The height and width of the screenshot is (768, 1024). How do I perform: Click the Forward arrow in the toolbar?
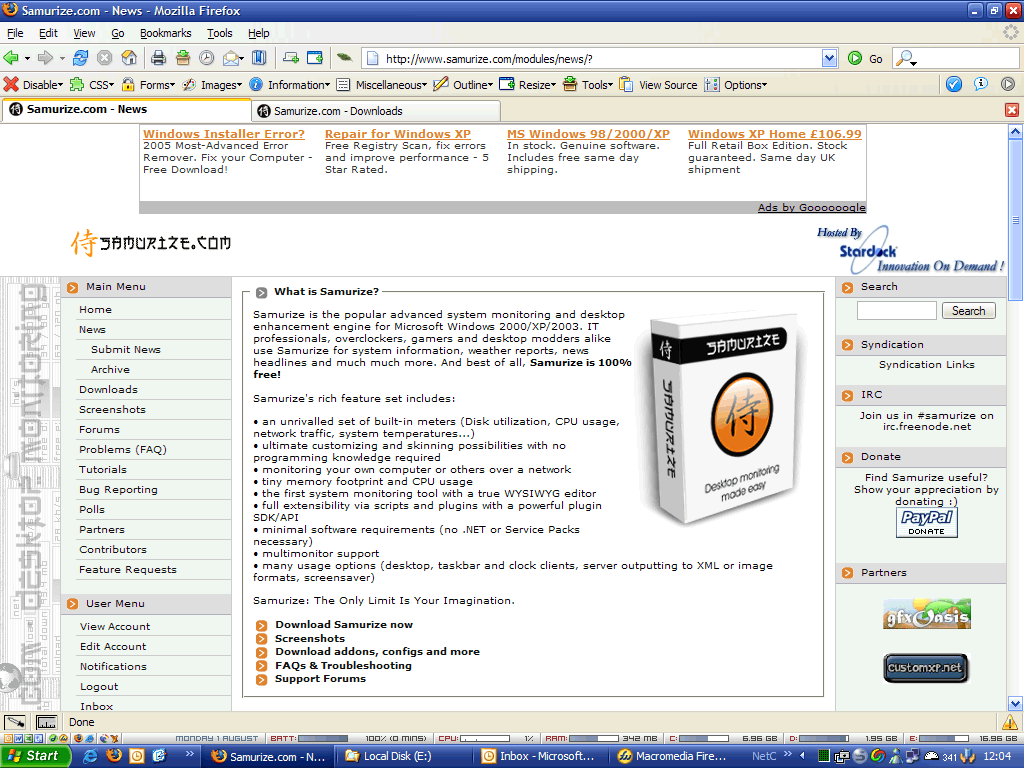pos(45,58)
